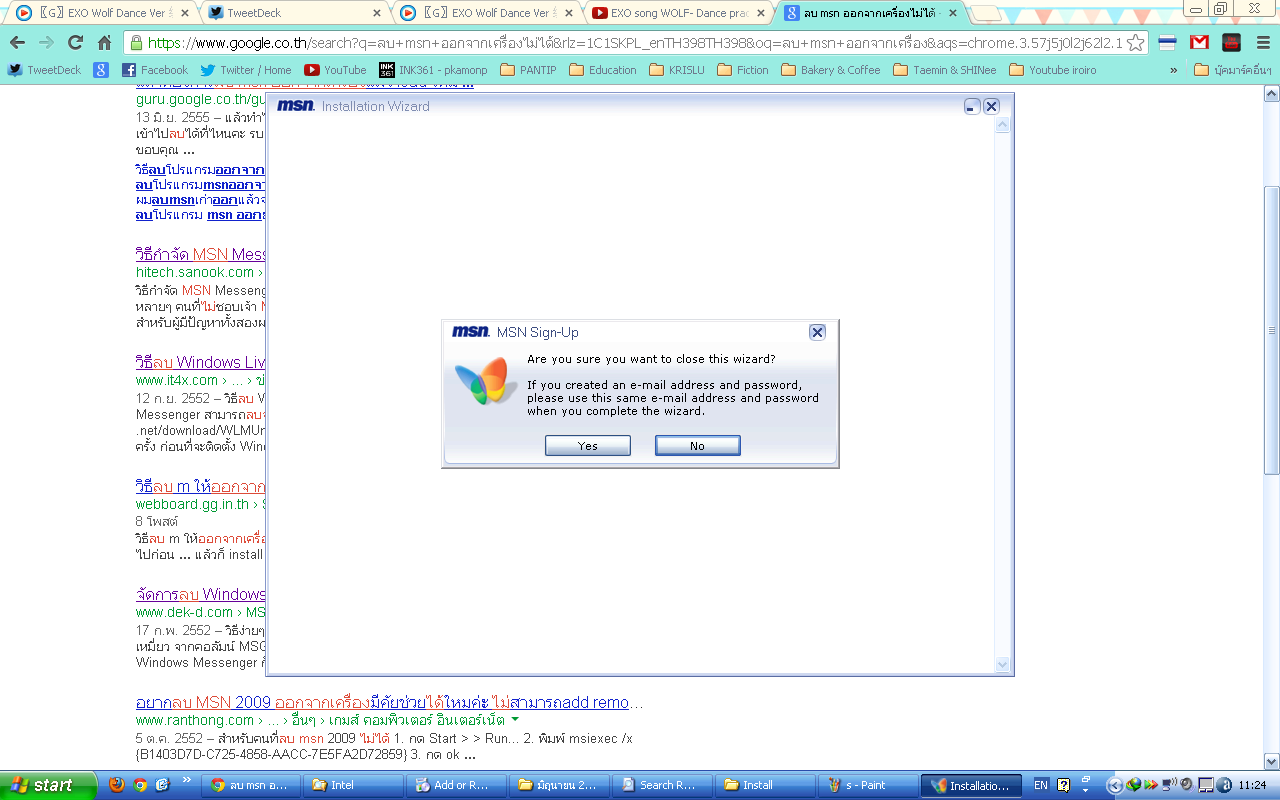Image resolution: width=1280 pixels, height=800 pixels.
Task: Open the Gmail extension icon
Action: pos(1199,43)
